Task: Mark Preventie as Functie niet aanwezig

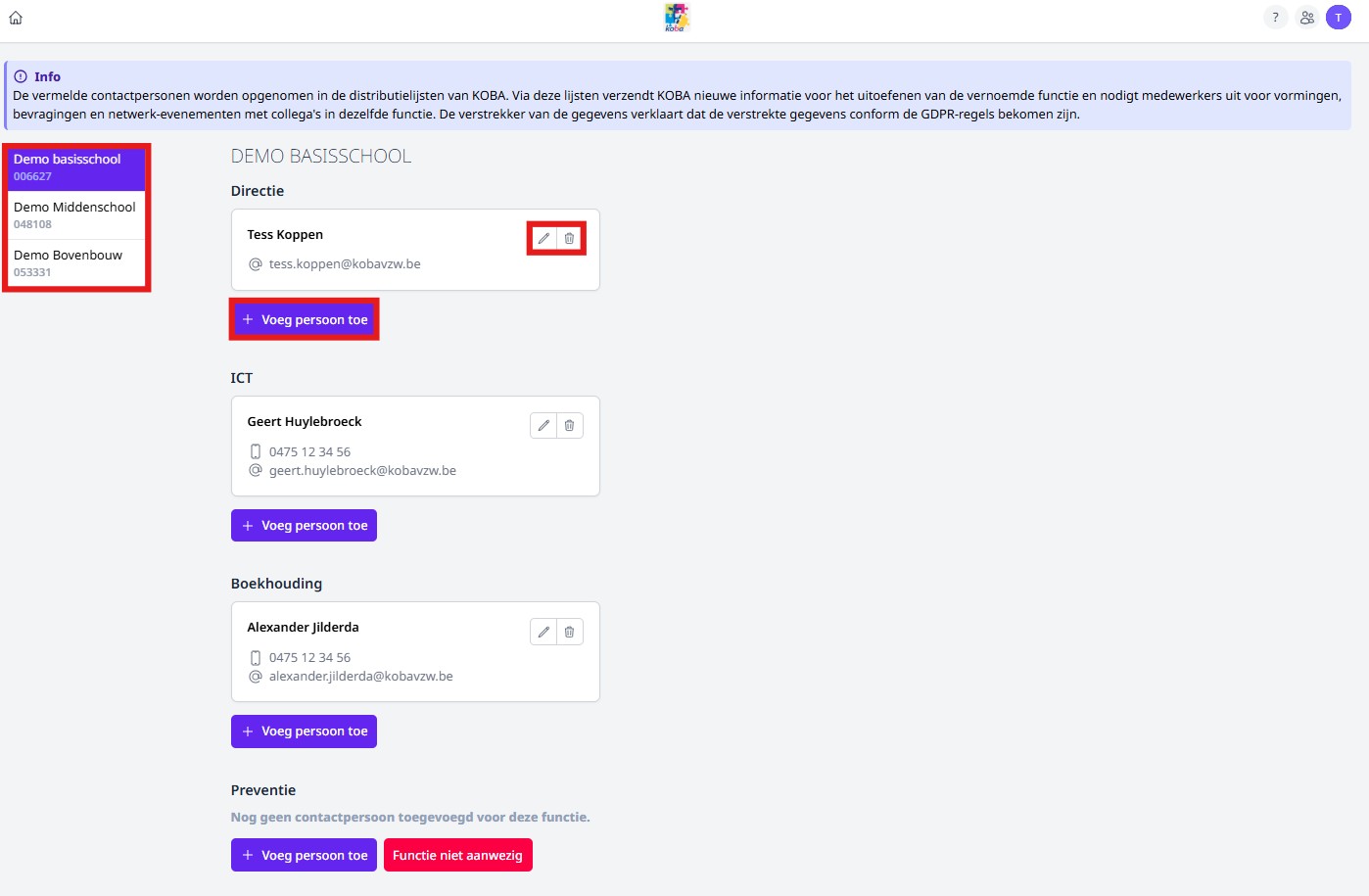Action: pyautogui.click(x=457, y=856)
